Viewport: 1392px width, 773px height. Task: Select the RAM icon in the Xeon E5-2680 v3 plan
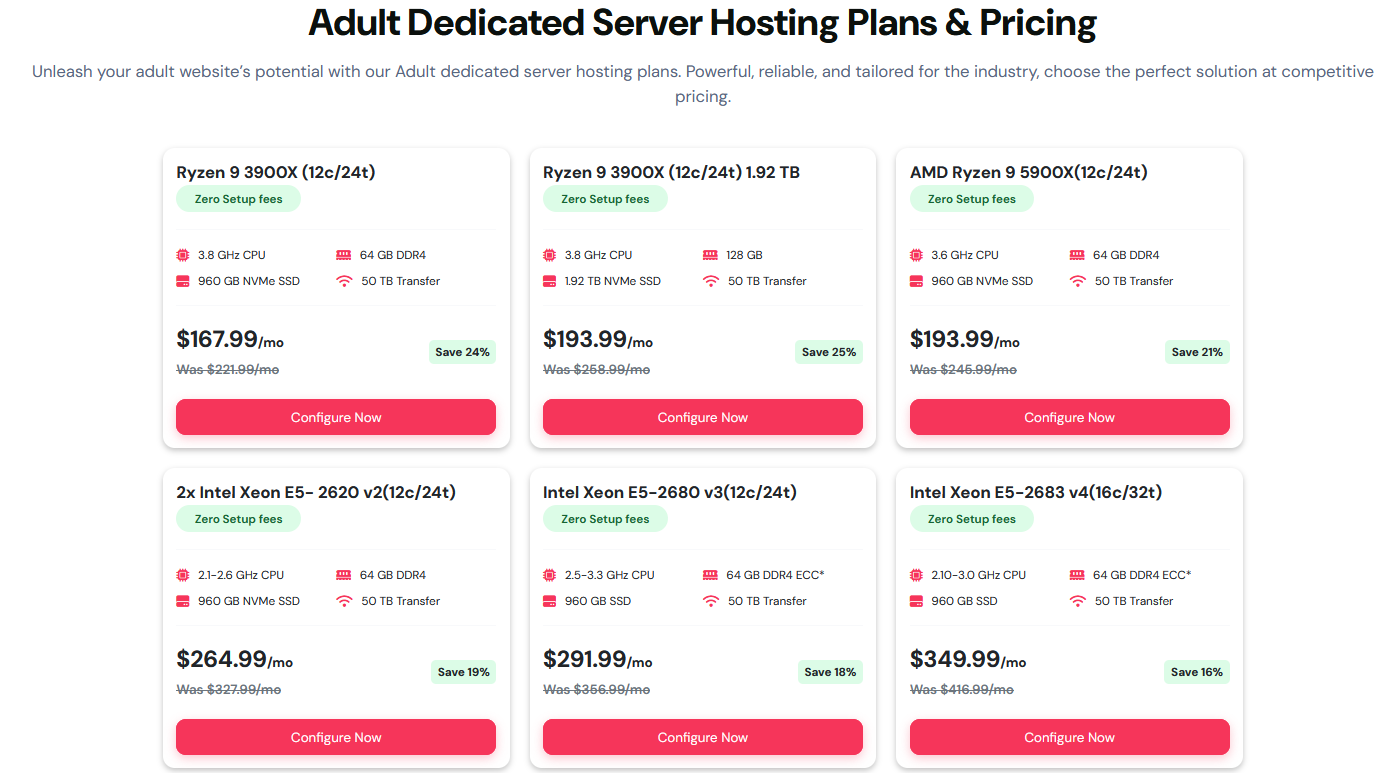point(711,575)
